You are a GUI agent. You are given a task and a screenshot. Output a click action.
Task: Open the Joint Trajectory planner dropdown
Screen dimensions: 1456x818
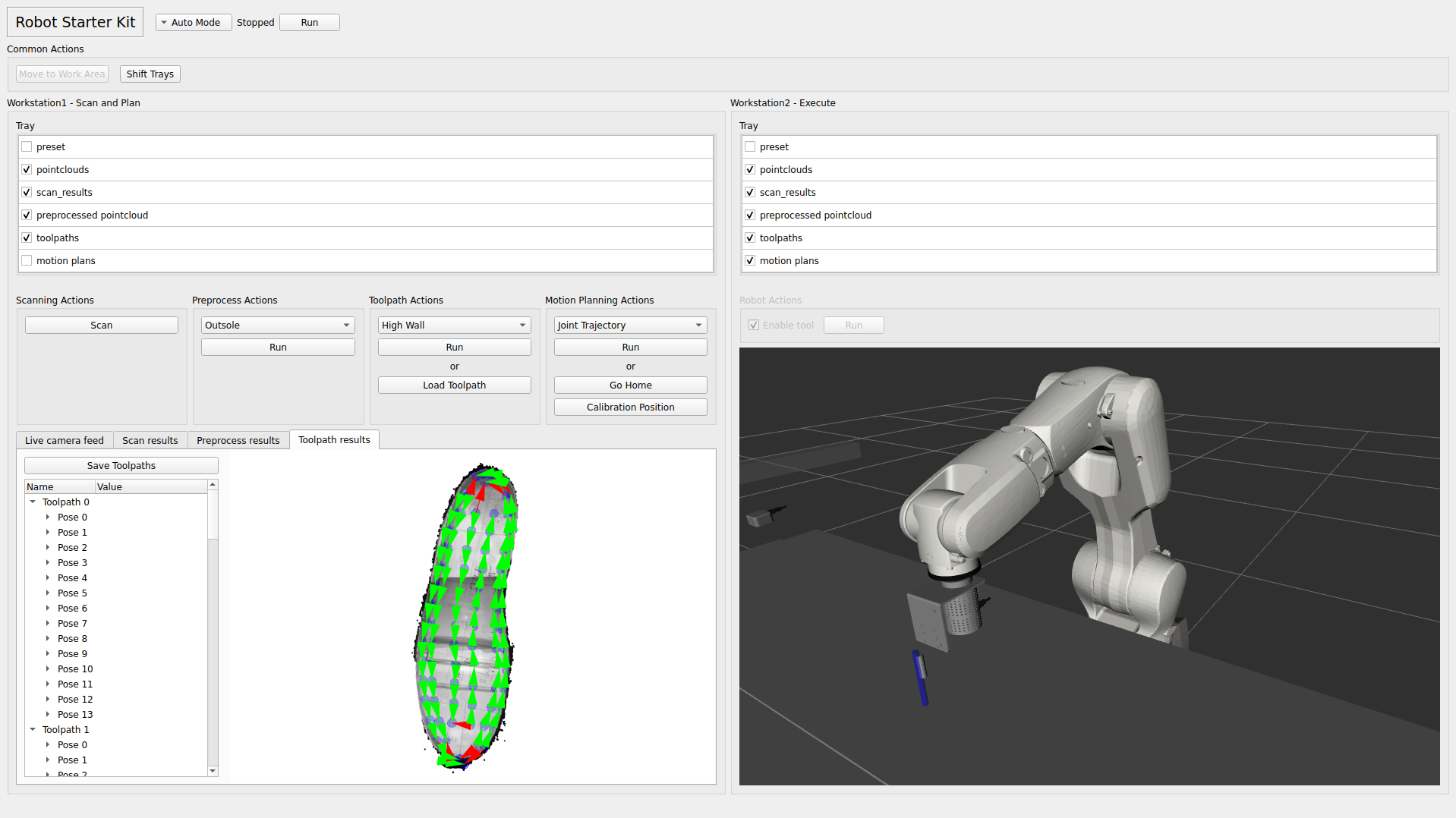click(x=629, y=325)
